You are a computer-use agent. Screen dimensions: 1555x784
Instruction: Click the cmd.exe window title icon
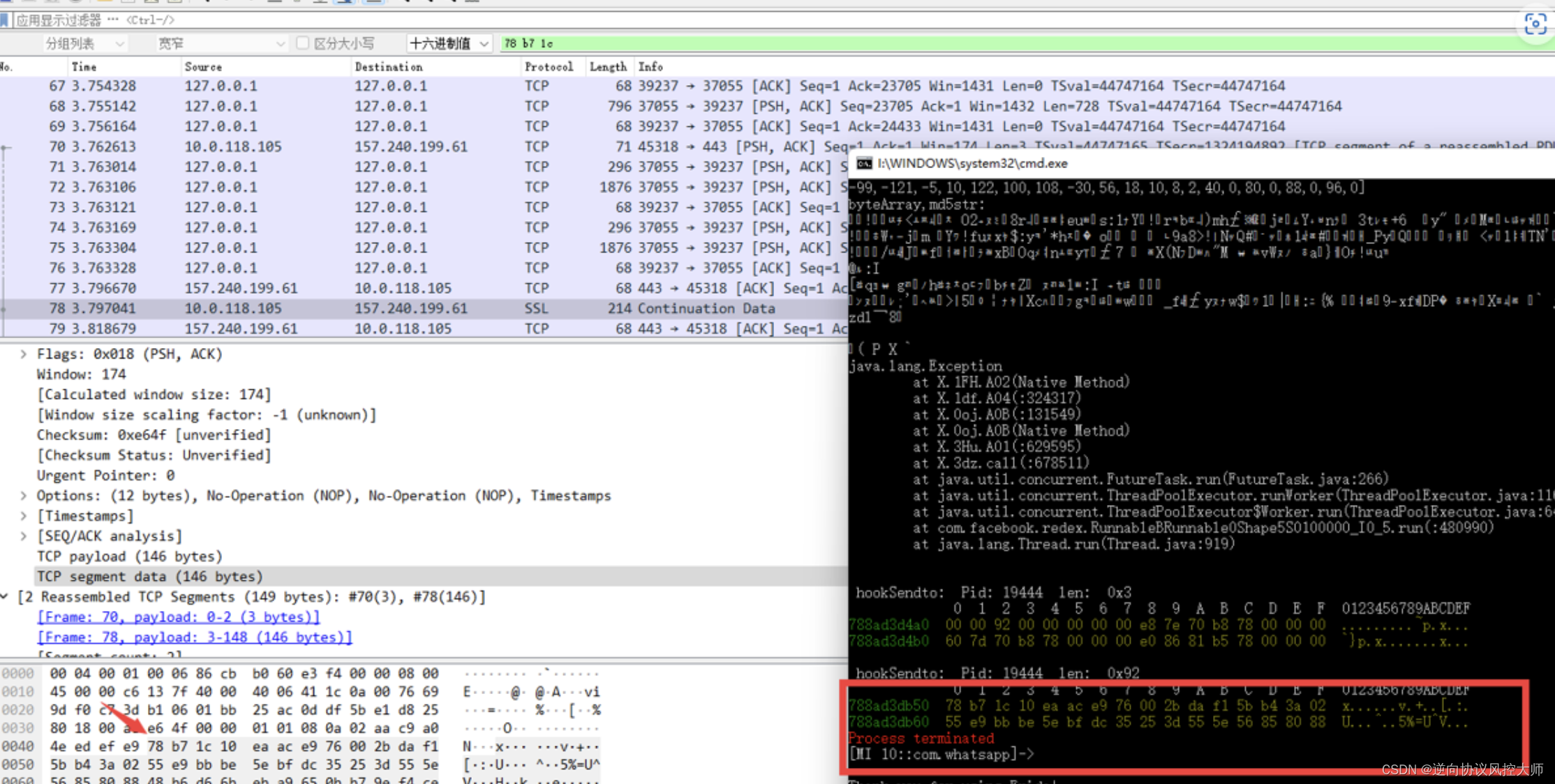(864, 164)
